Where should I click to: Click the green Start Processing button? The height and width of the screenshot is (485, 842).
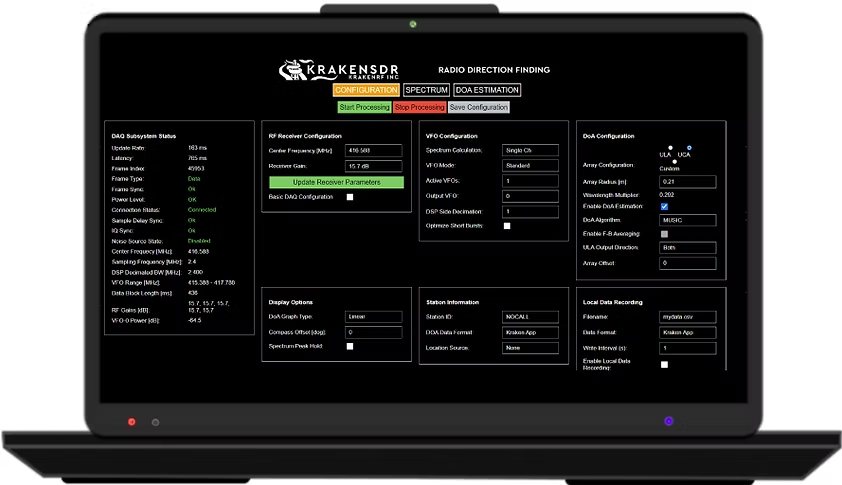click(364, 107)
